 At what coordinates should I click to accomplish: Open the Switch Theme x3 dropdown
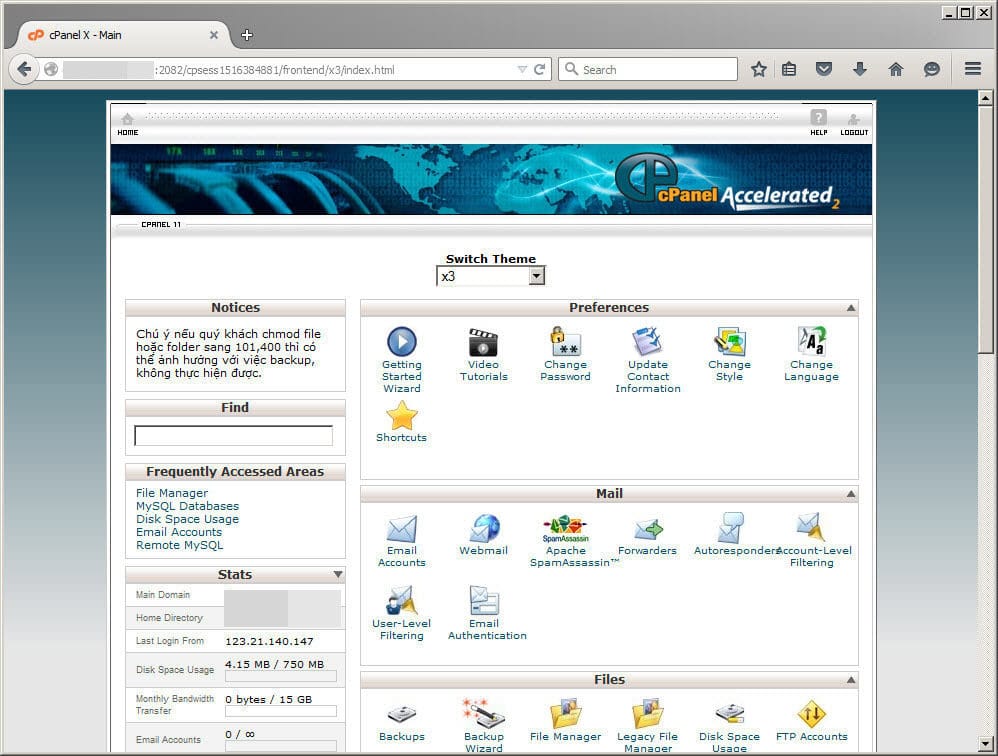[491, 276]
